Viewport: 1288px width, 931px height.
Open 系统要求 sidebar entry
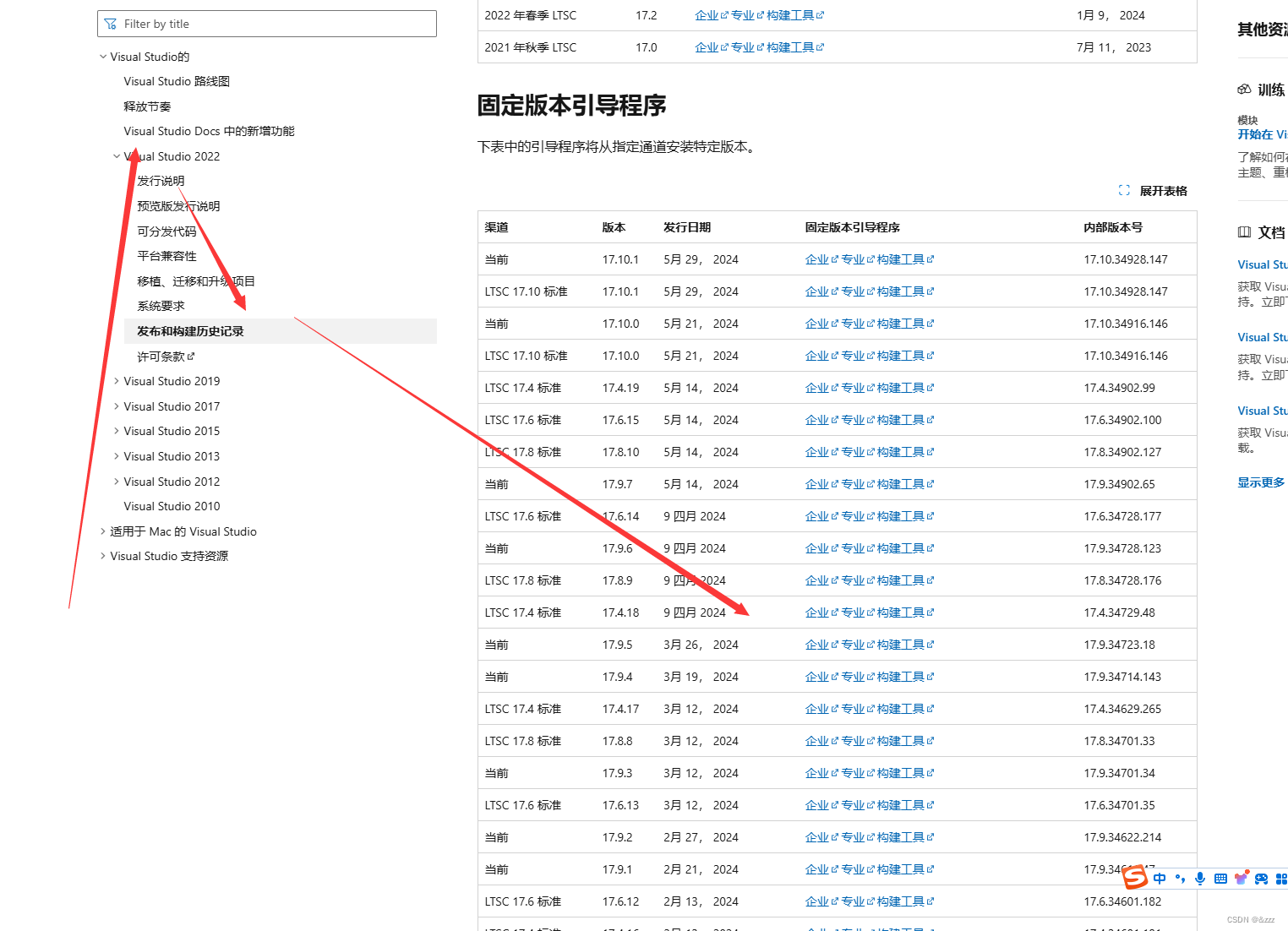pyautogui.click(x=161, y=306)
